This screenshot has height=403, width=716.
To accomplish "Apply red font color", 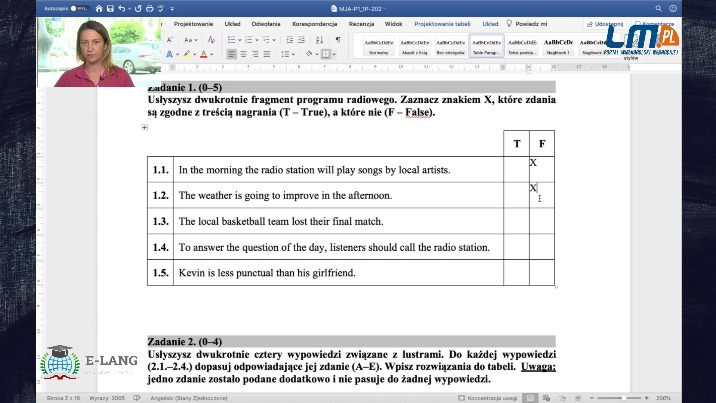I will [204, 54].
